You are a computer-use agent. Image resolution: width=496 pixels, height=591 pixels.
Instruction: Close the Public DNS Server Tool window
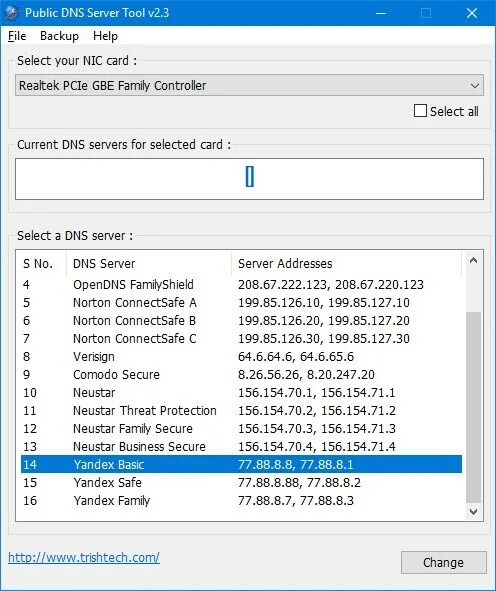472,13
